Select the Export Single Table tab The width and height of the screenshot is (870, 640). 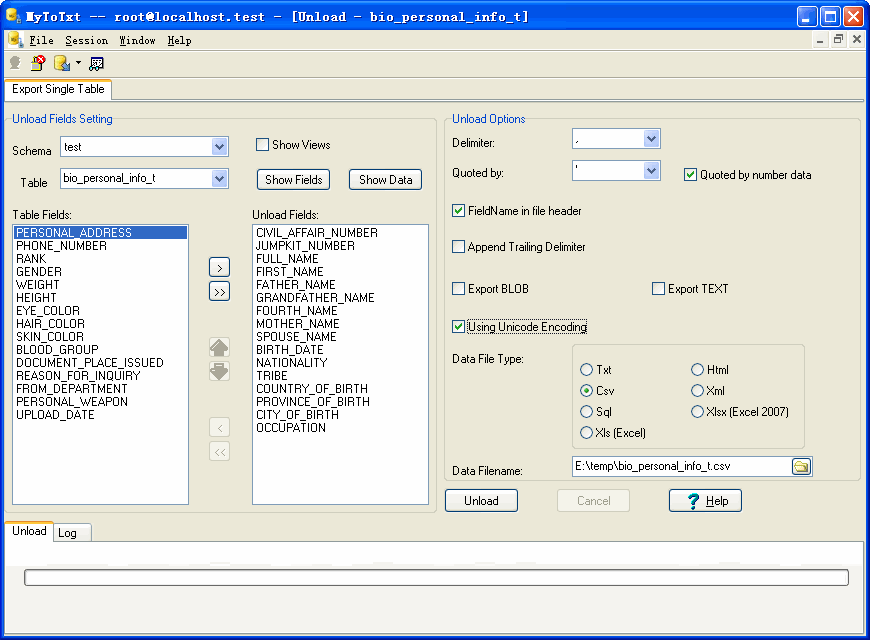[58, 89]
